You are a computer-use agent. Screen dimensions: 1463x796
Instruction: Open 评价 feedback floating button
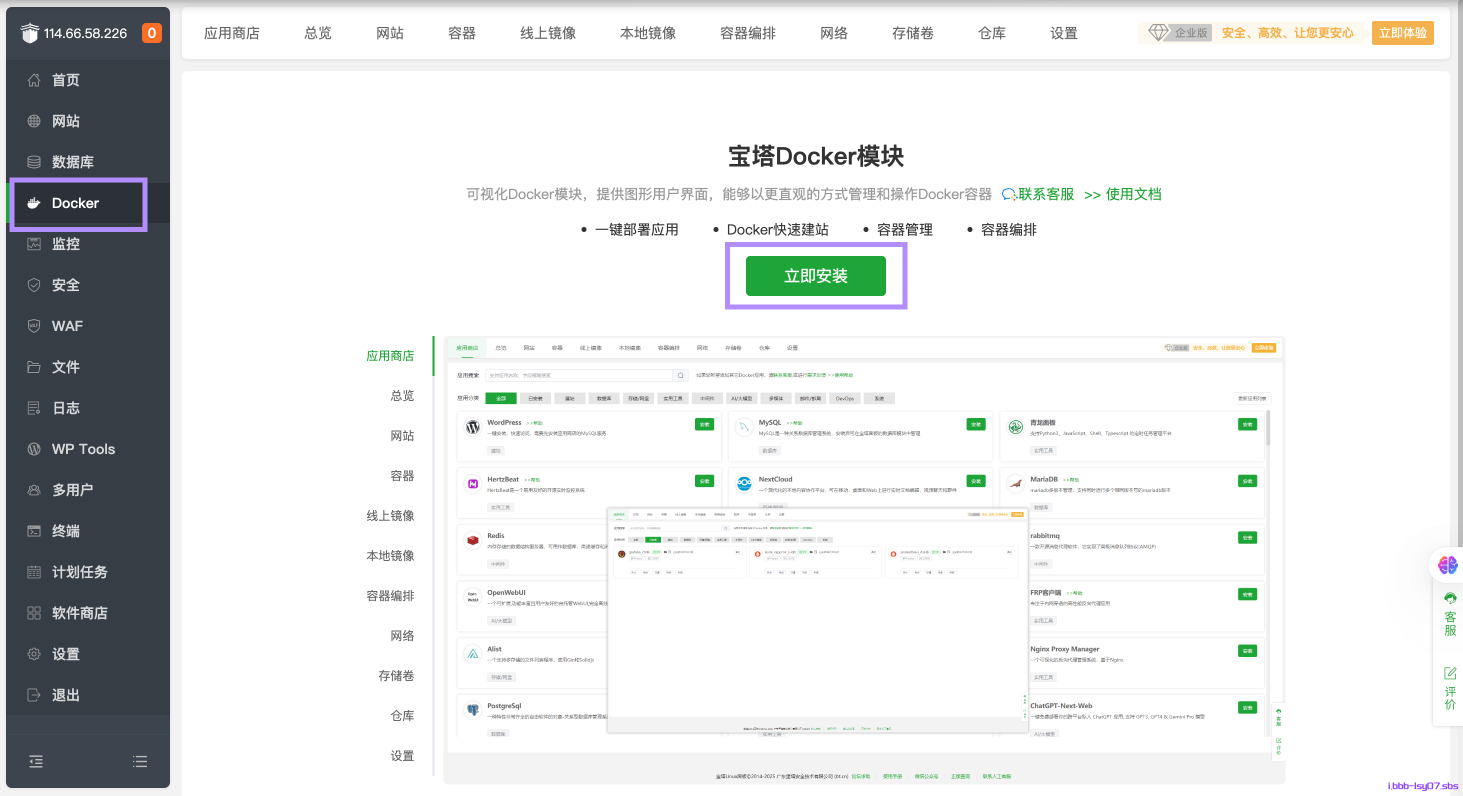coord(1450,688)
